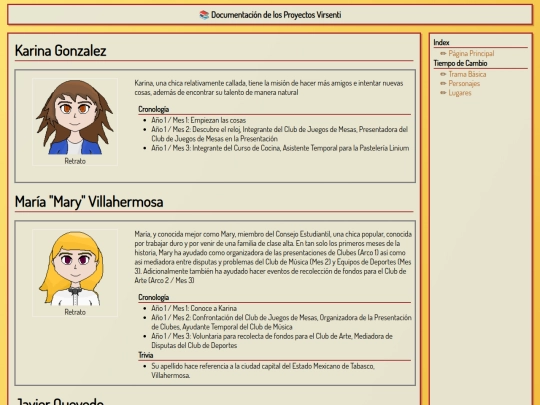The height and width of the screenshot is (405, 540).
Task: Click the pencil icon beside Personajes
Action: click(x=443, y=83)
